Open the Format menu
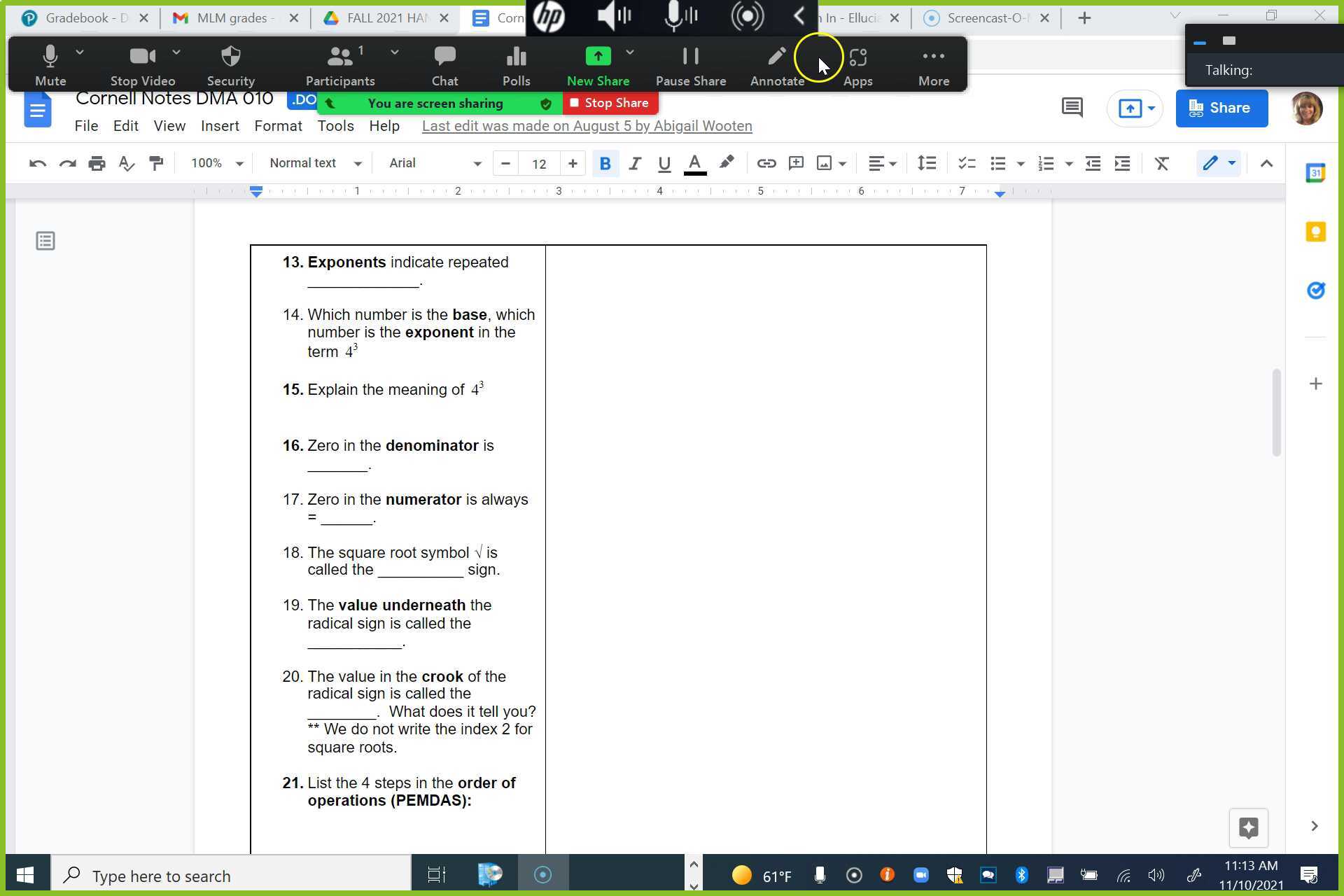 coord(278,126)
